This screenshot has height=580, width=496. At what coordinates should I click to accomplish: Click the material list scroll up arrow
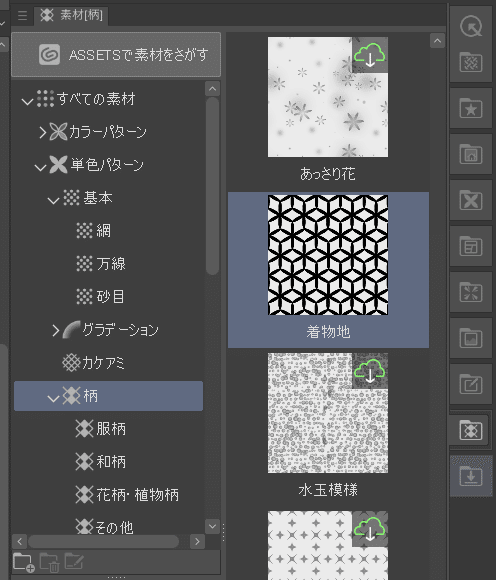click(437, 41)
